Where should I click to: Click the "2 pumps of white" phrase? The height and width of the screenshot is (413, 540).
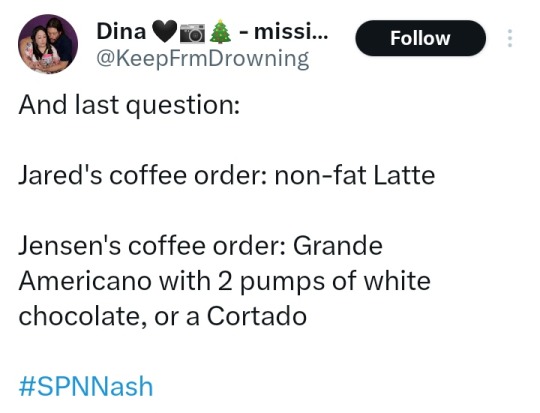pos(324,282)
